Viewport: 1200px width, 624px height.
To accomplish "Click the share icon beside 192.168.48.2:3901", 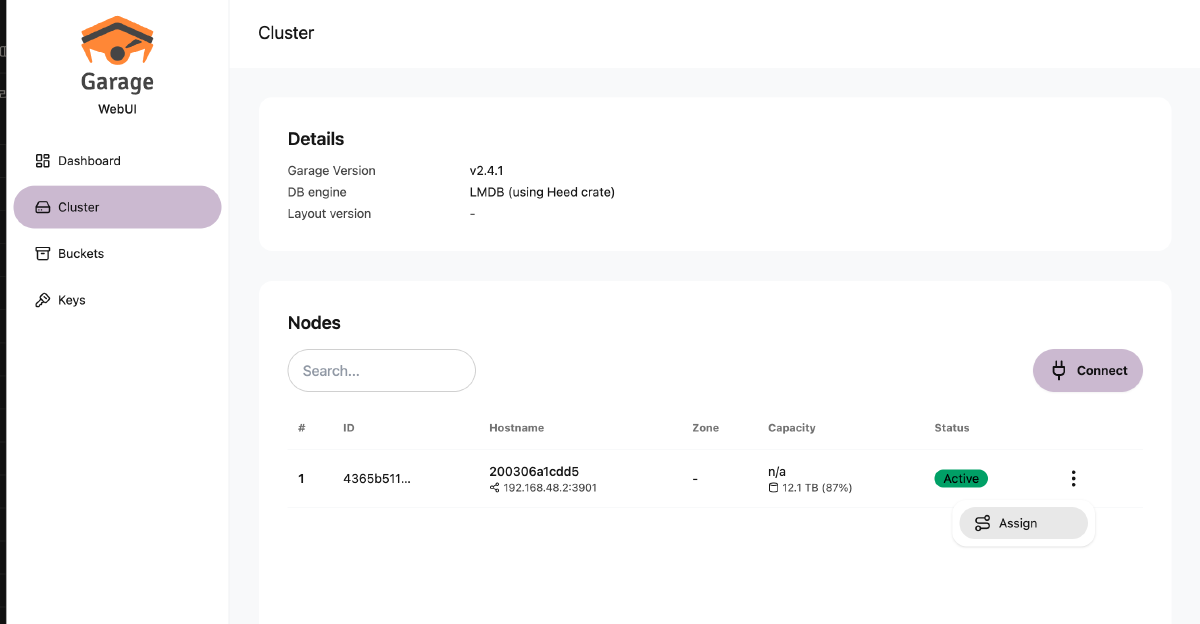I will 494,488.
